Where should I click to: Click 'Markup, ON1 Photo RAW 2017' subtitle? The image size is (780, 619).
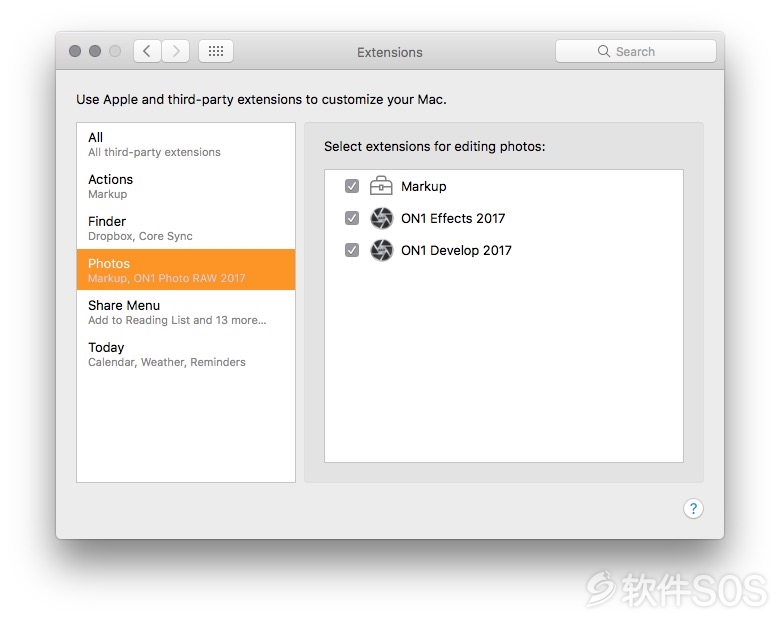pos(167,278)
